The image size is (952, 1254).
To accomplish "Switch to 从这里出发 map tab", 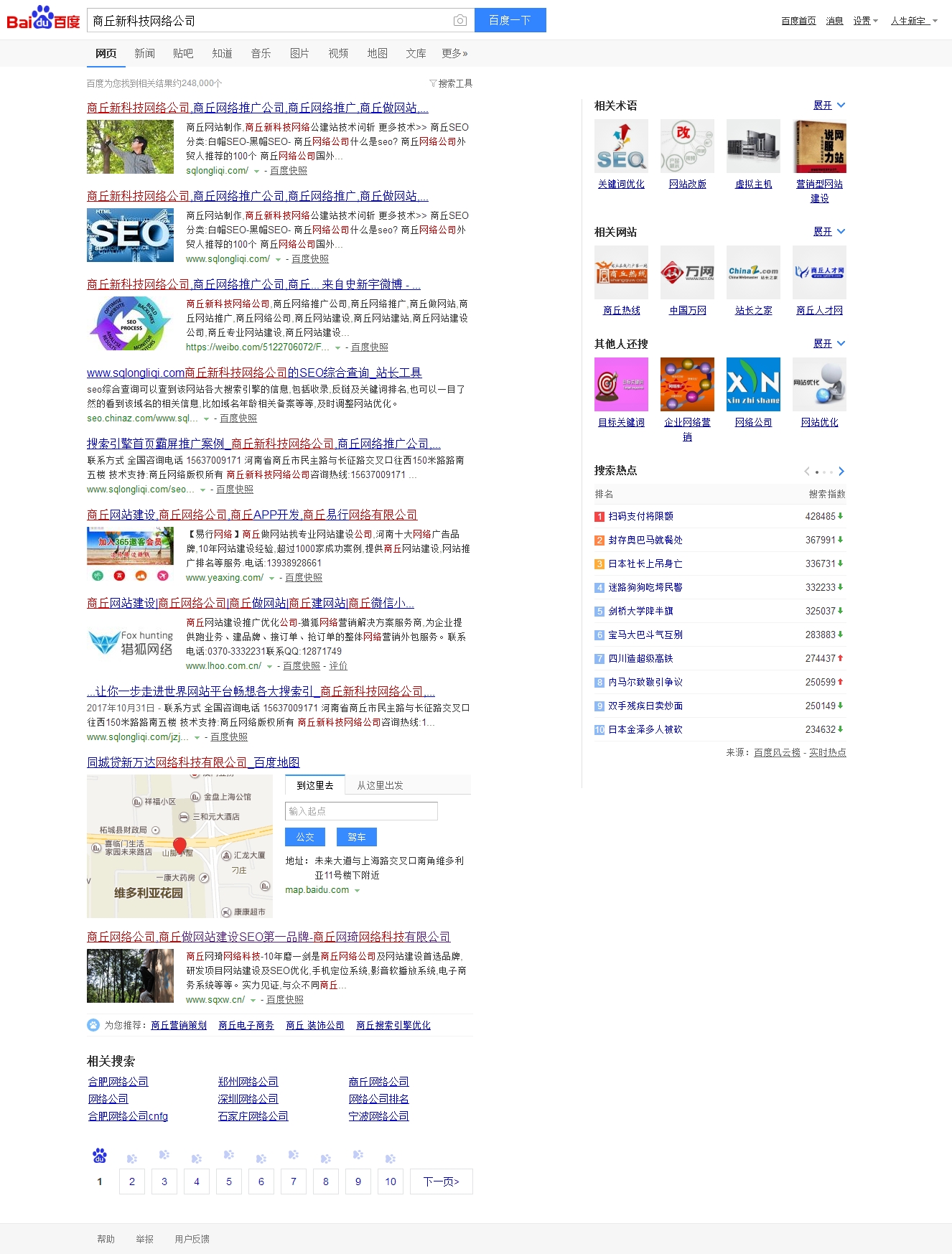I will (380, 785).
